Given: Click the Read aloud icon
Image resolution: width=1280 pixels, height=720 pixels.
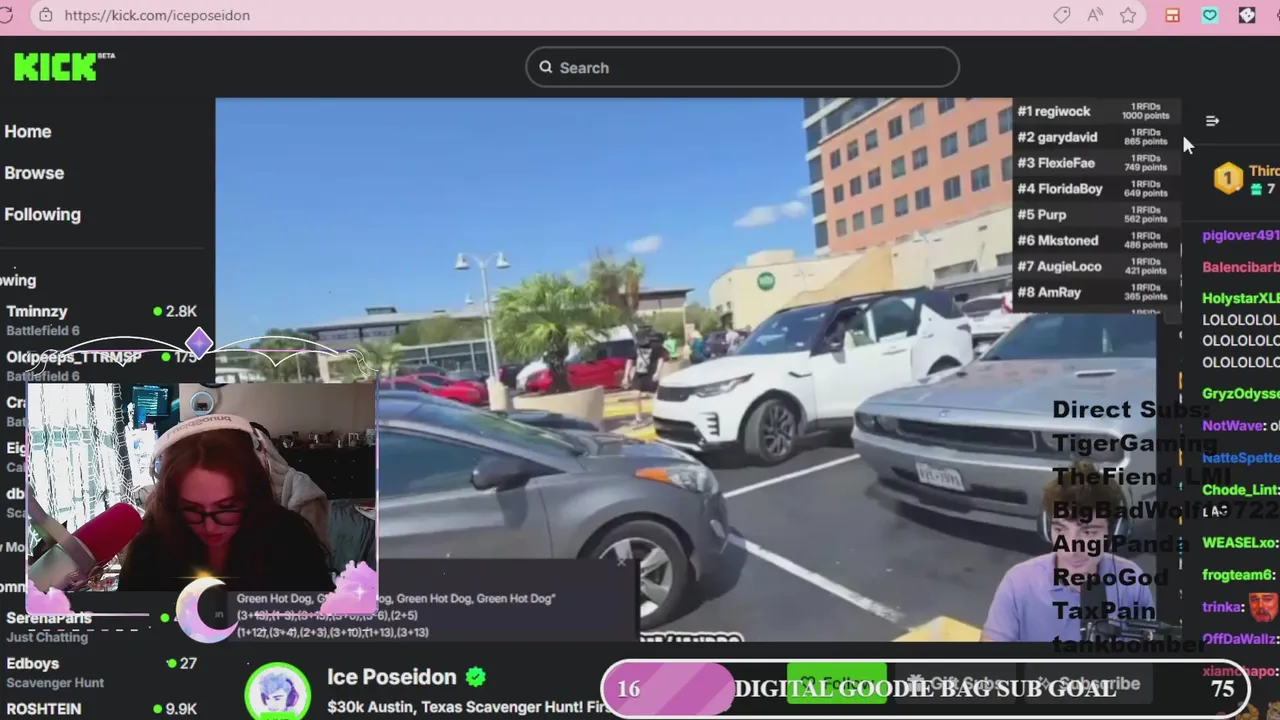Looking at the screenshot, I should [1095, 15].
